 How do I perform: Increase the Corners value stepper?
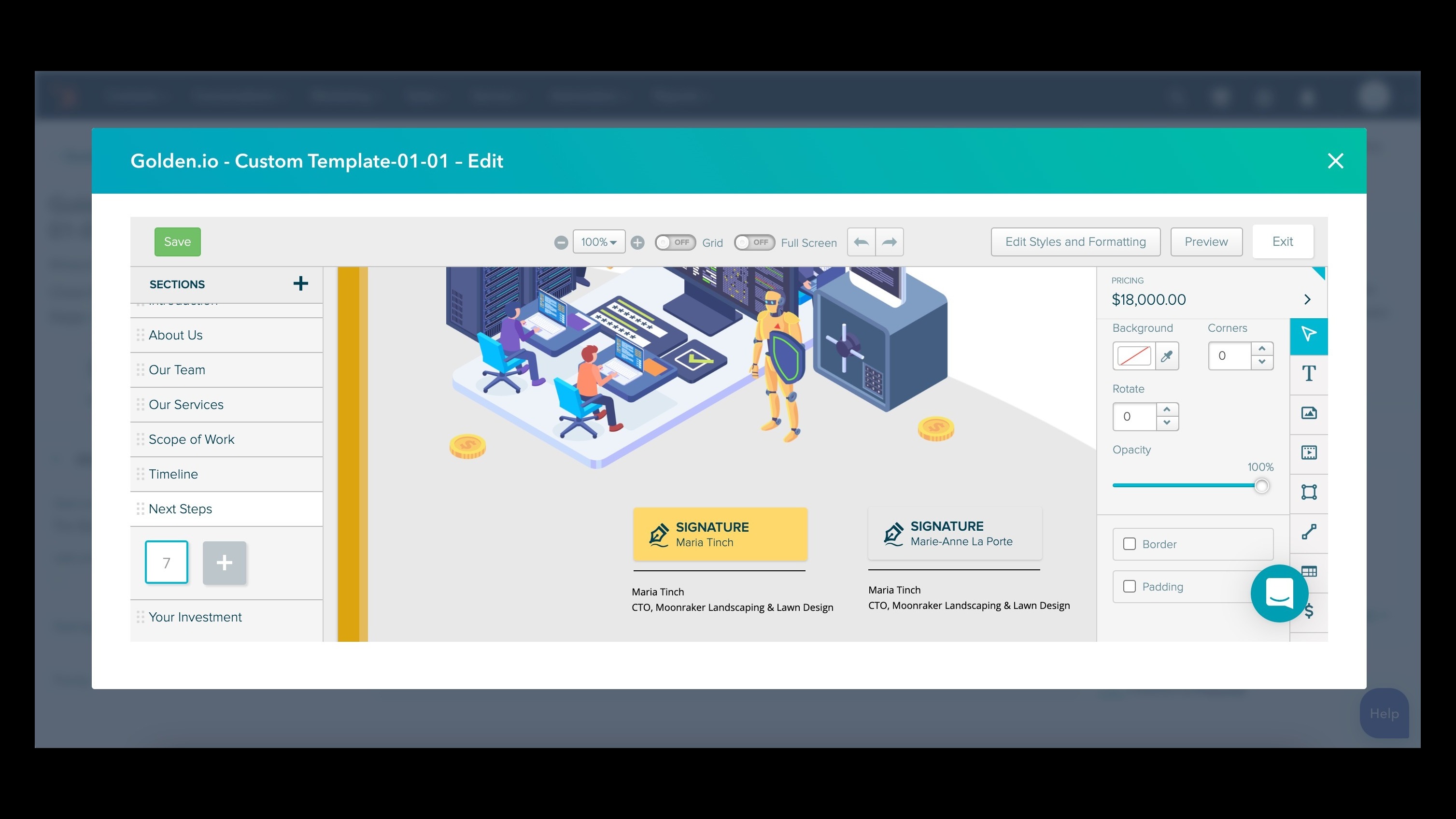click(x=1261, y=349)
